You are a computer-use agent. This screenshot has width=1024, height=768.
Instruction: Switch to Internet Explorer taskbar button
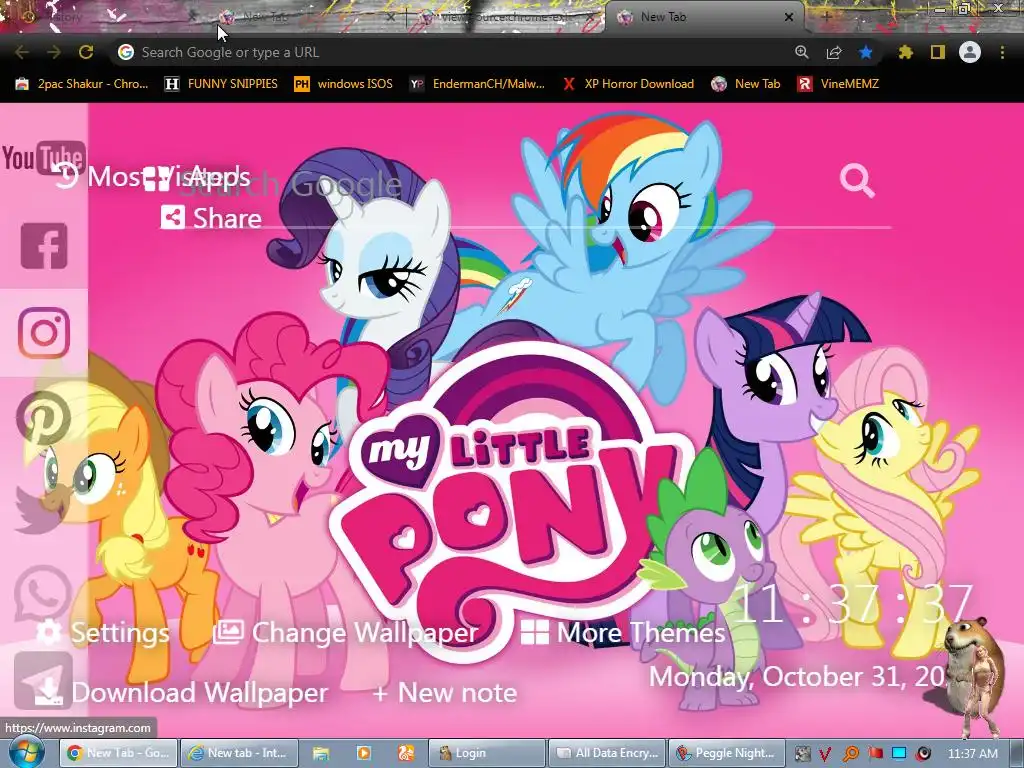point(239,753)
